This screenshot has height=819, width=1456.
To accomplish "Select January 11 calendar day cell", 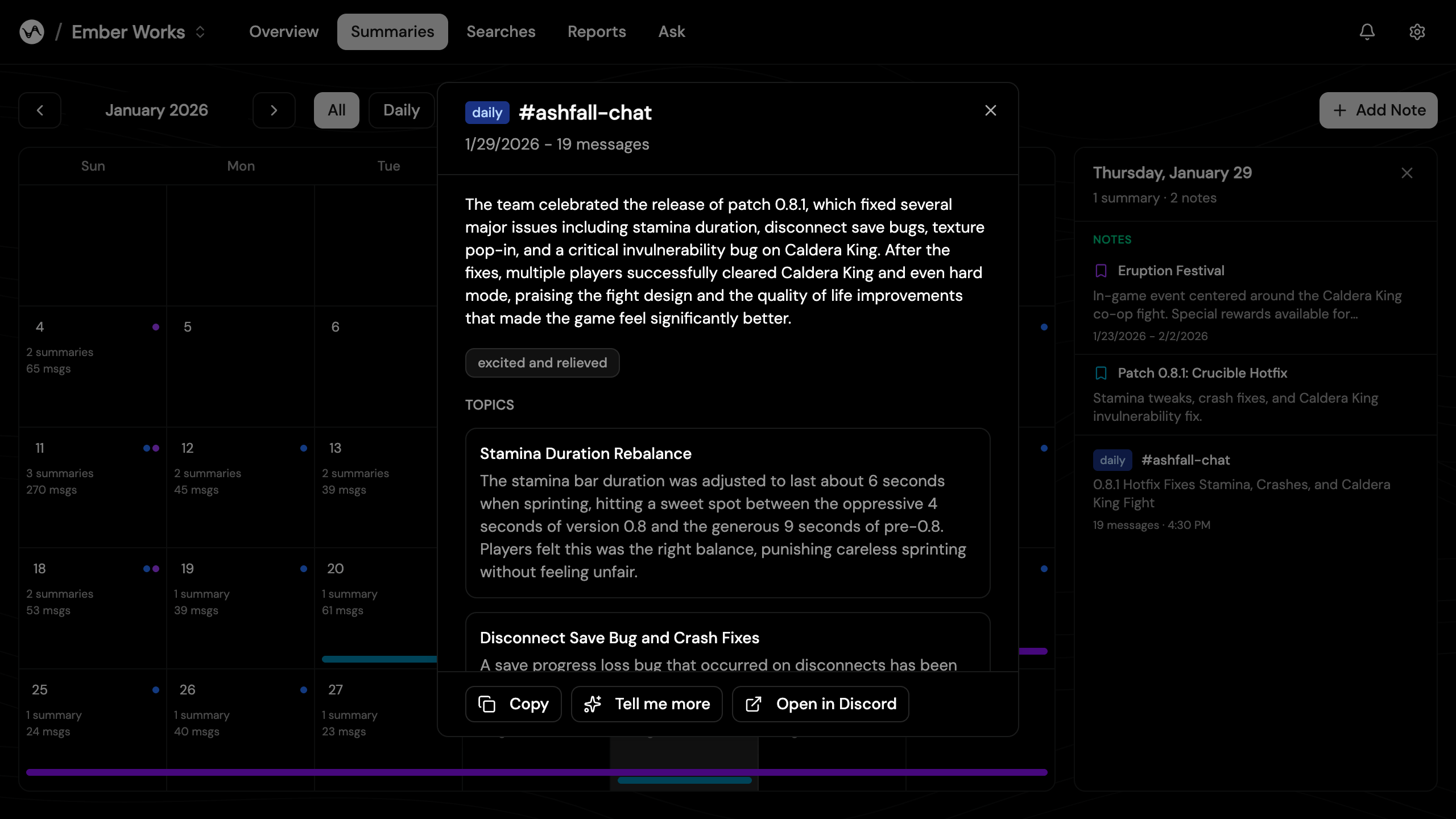I will pyautogui.click(x=93, y=487).
